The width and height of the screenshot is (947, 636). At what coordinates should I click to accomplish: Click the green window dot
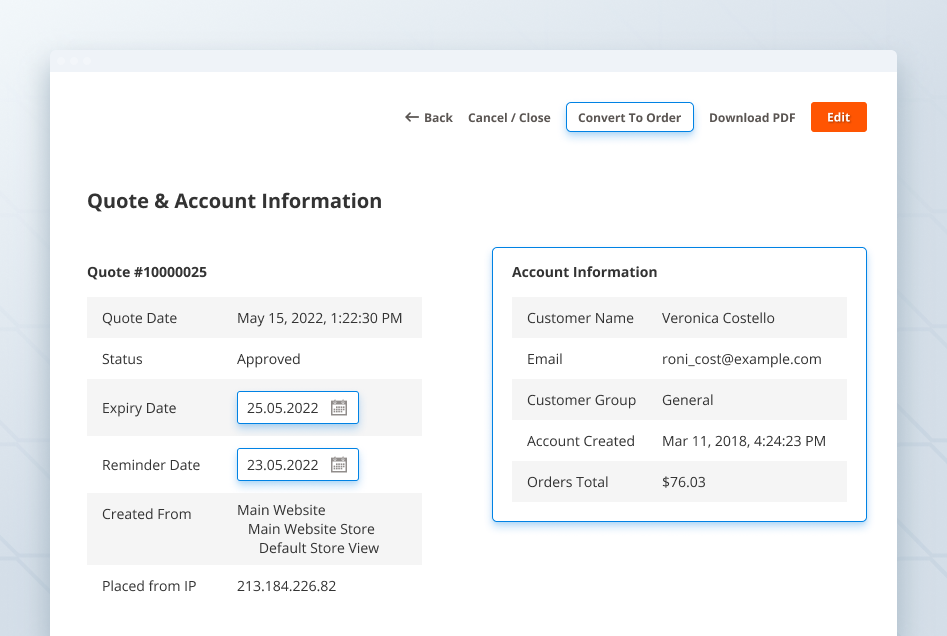(86, 59)
